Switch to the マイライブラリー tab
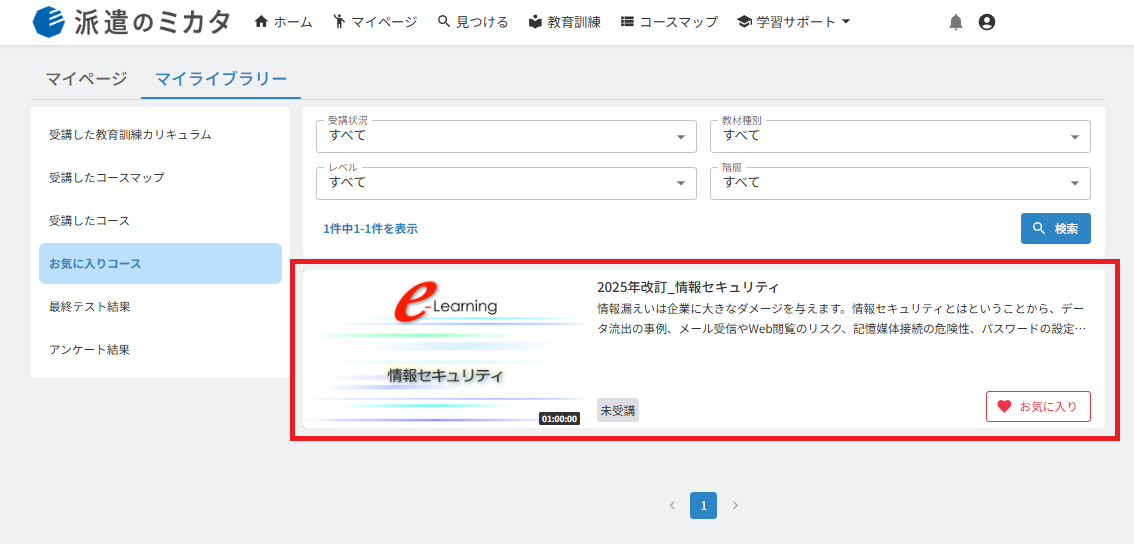Viewport: 1134px width, 544px height. [221, 79]
